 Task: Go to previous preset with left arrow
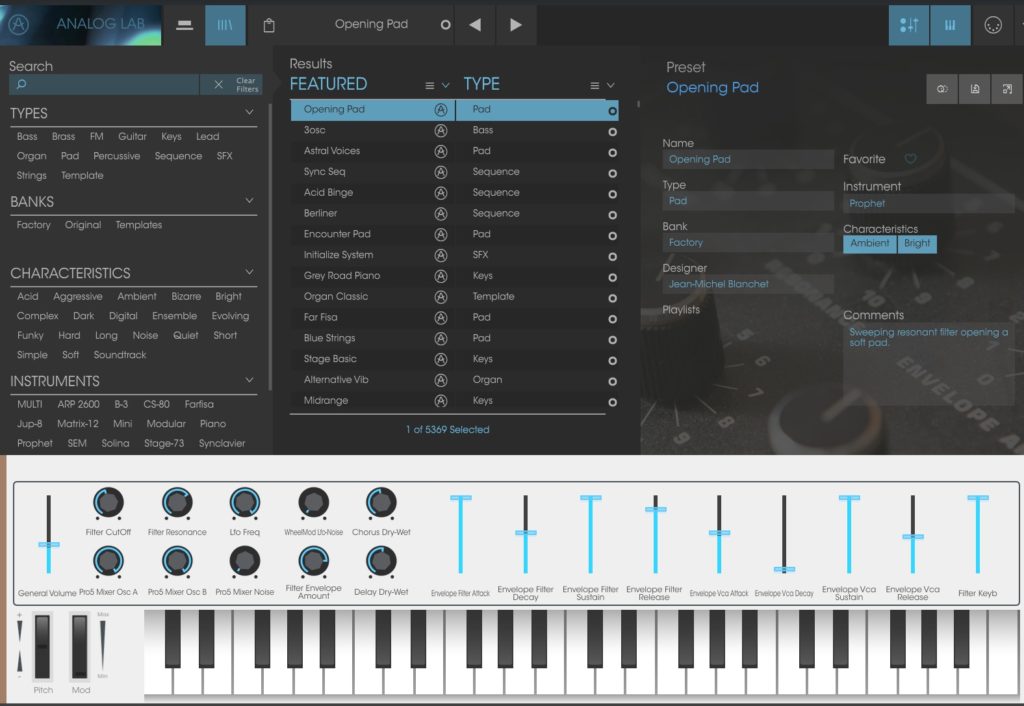coord(475,25)
